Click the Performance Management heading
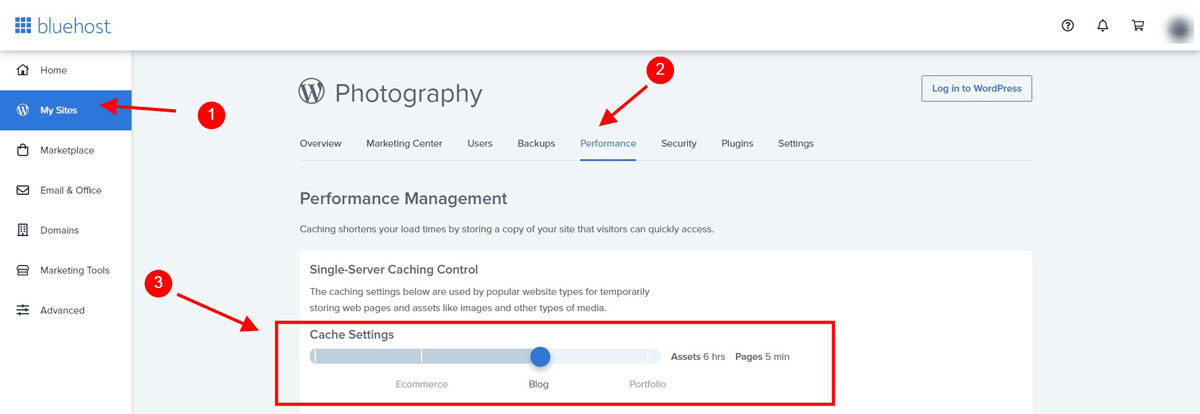This screenshot has width=1200, height=414. click(403, 198)
